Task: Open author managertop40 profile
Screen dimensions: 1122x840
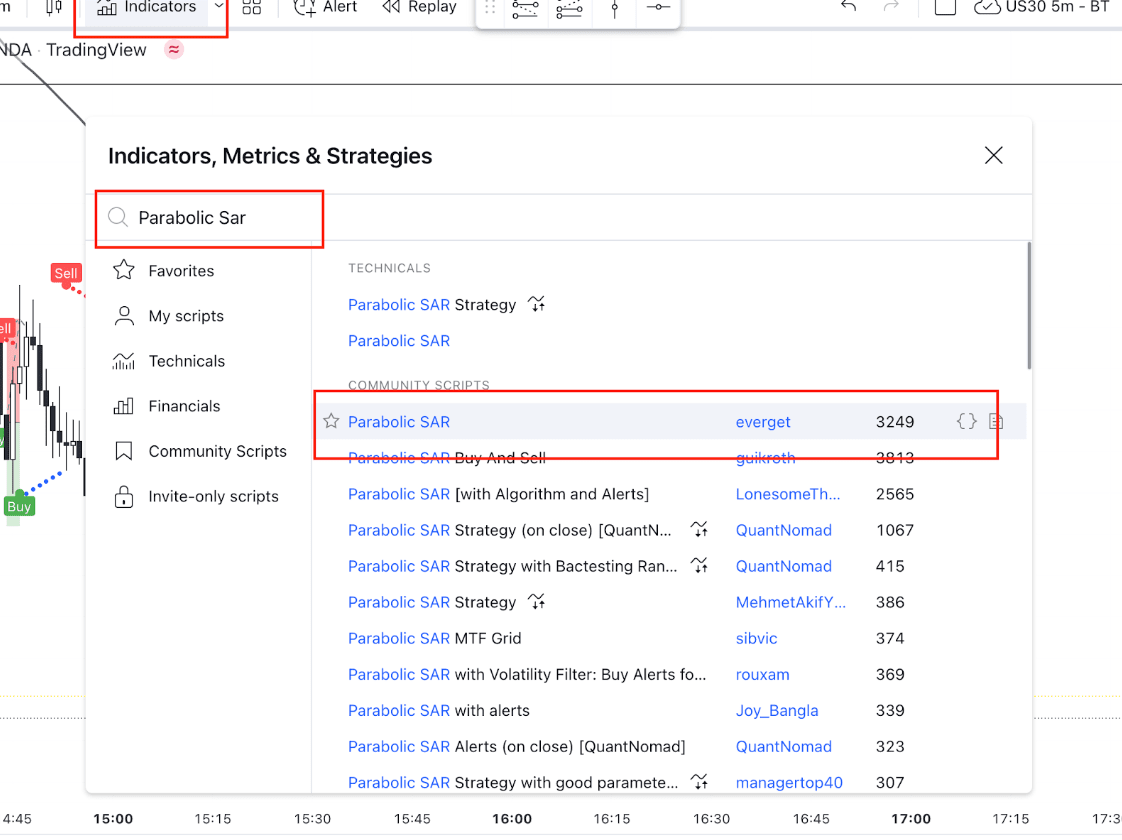Action: click(x=789, y=783)
